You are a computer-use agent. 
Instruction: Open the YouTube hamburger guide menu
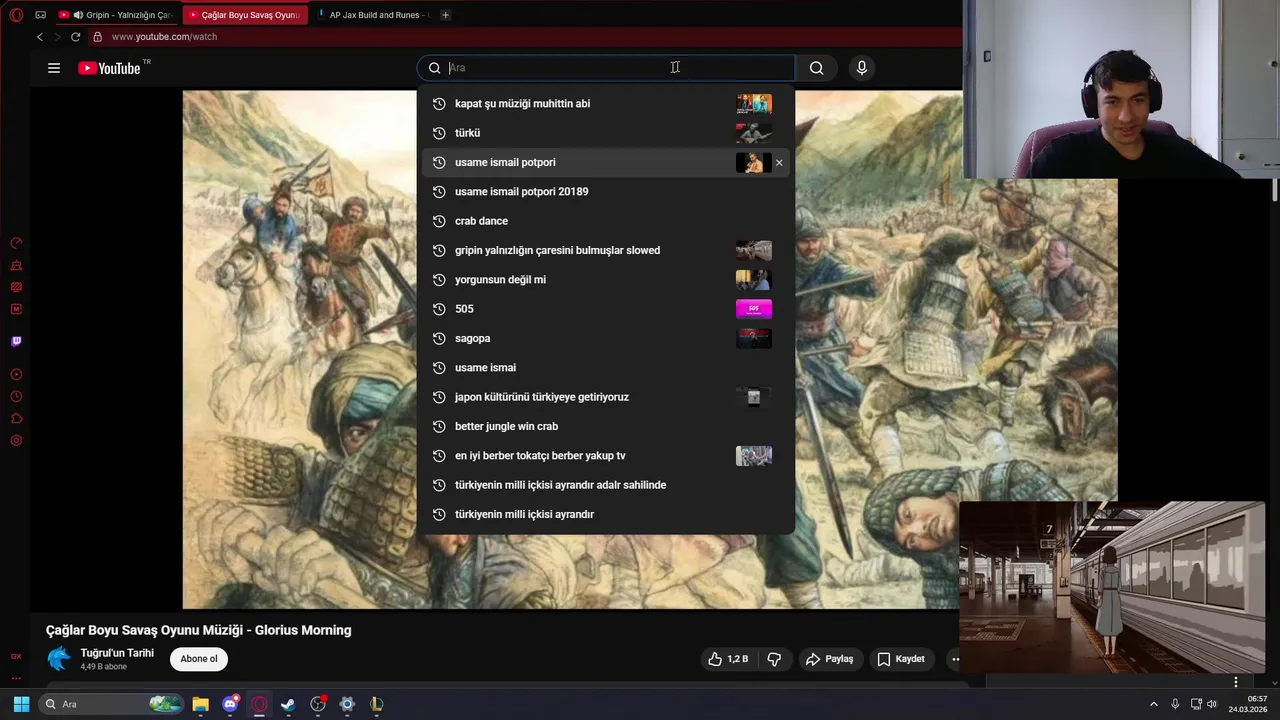pos(54,68)
